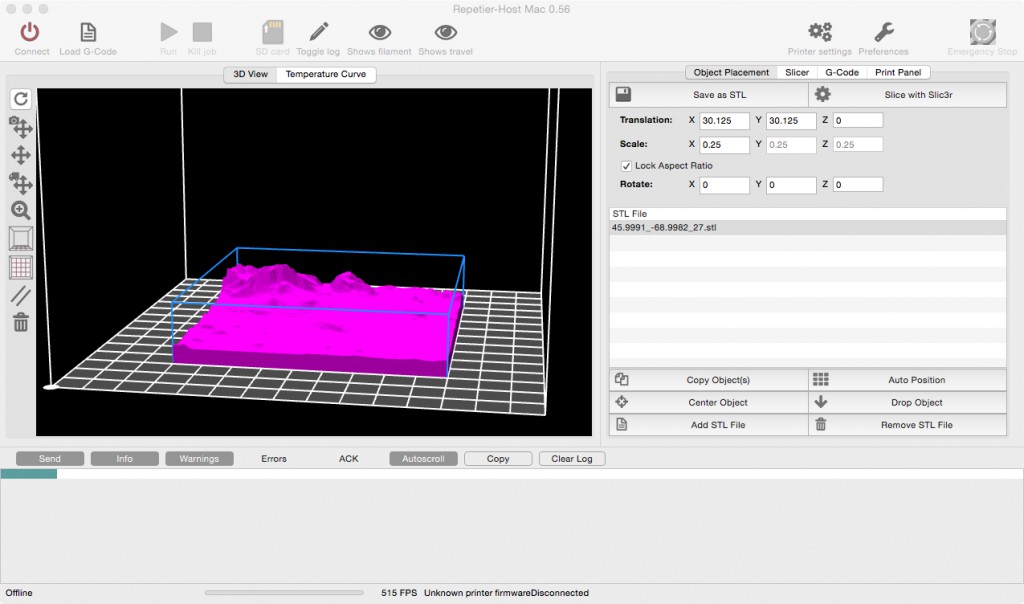
Task: Reset the 3D view with refresh icon
Action: tap(21, 99)
